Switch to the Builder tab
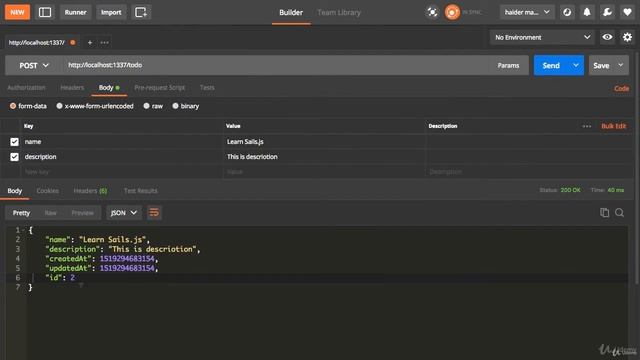This screenshot has width=640, height=360. pyautogui.click(x=291, y=13)
